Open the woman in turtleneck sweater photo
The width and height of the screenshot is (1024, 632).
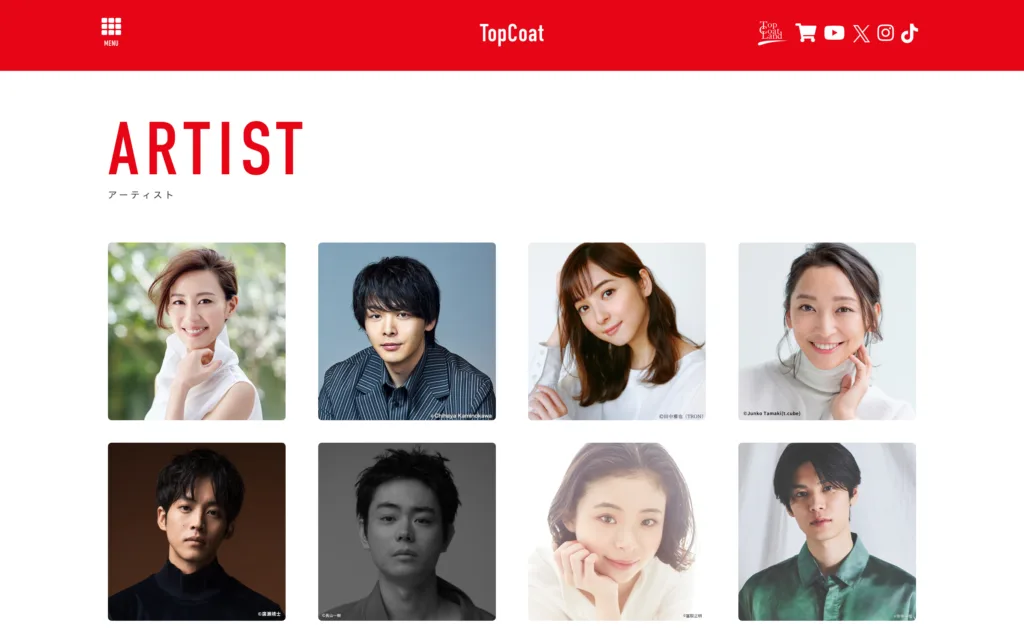827,331
